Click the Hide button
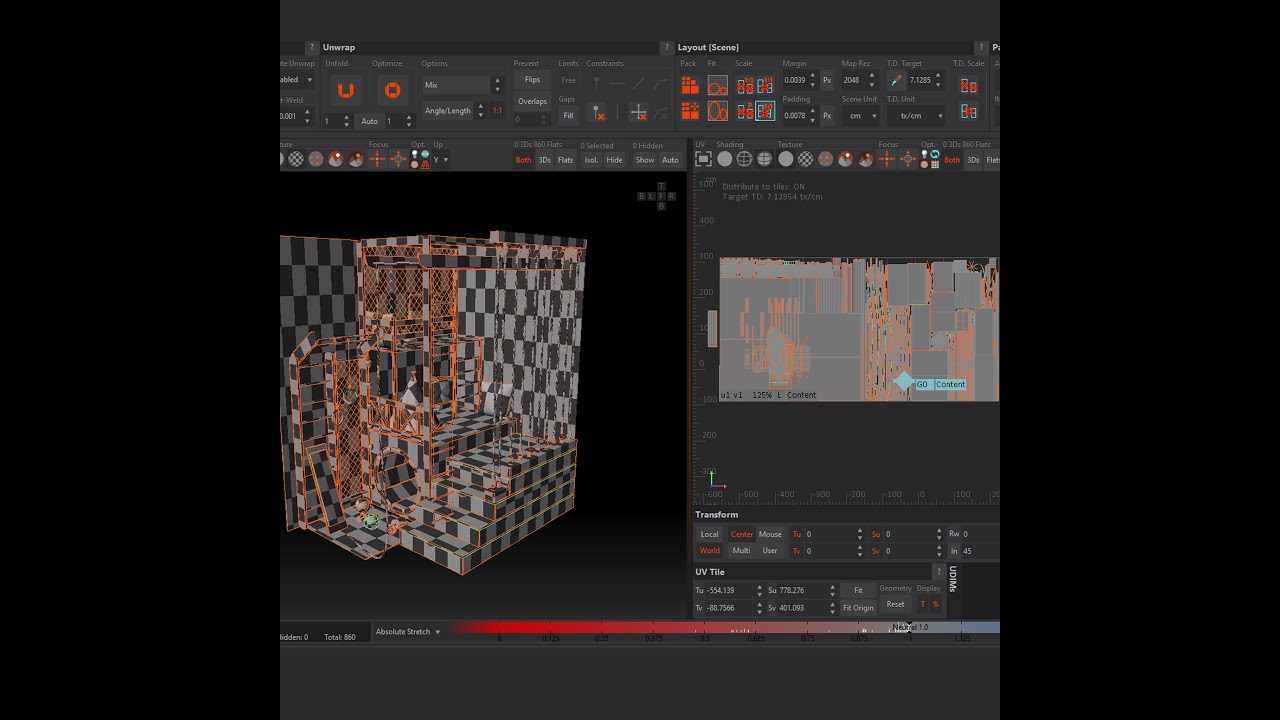Image resolution: width=1280 pixels, height=720 pixels. [x=614, y=160]
